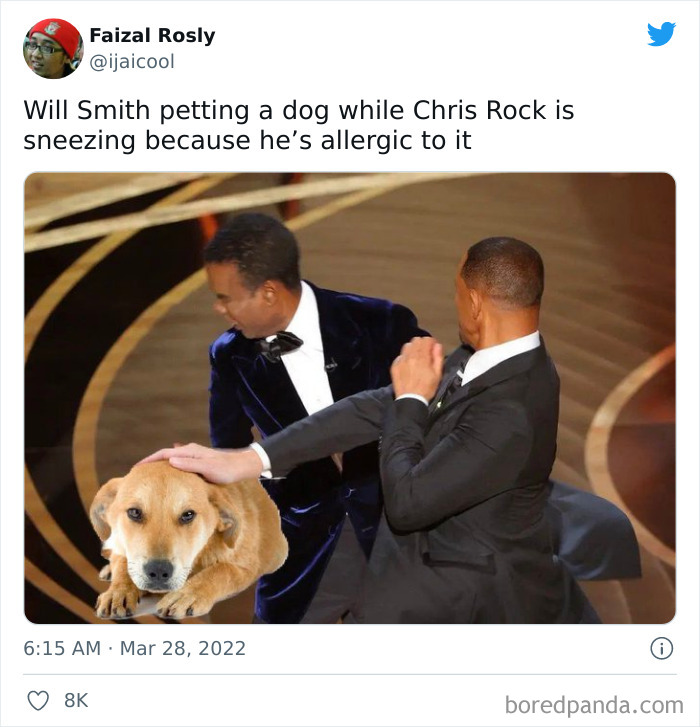Click the tweet text about petting a dog

[299, 125]
